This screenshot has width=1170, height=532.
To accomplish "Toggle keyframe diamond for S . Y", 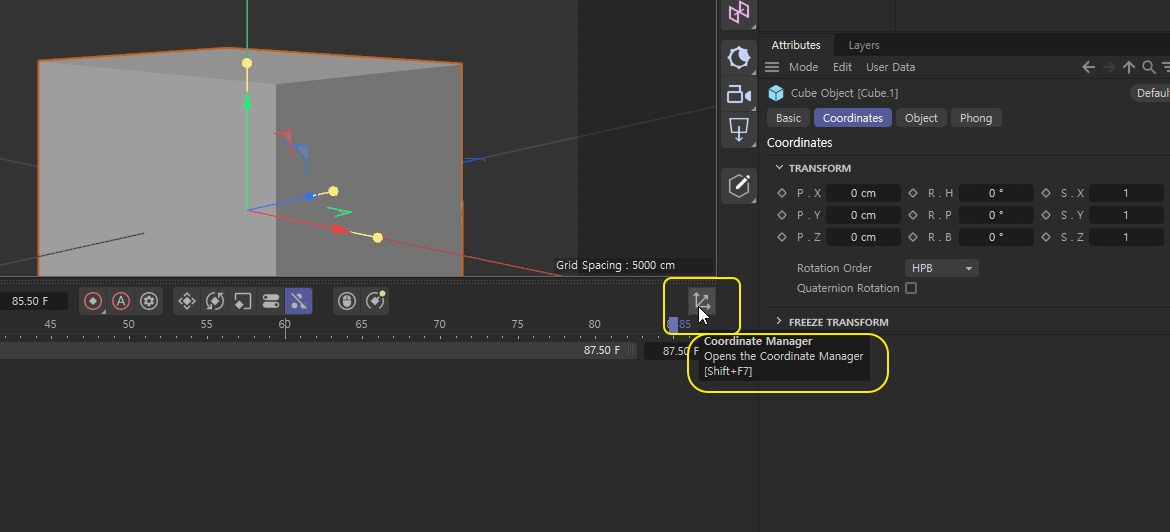I will pyautogui.click(x=1046, y=215).
